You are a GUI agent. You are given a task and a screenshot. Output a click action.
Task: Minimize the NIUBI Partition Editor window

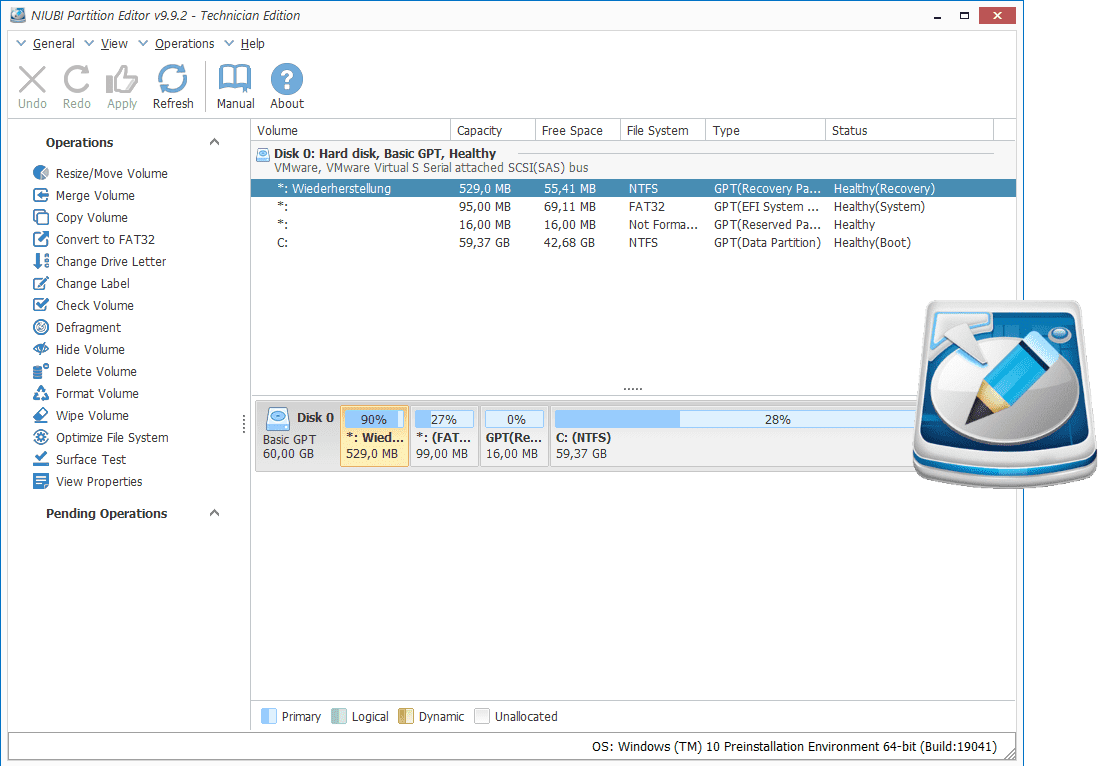[x=937, y=16]
